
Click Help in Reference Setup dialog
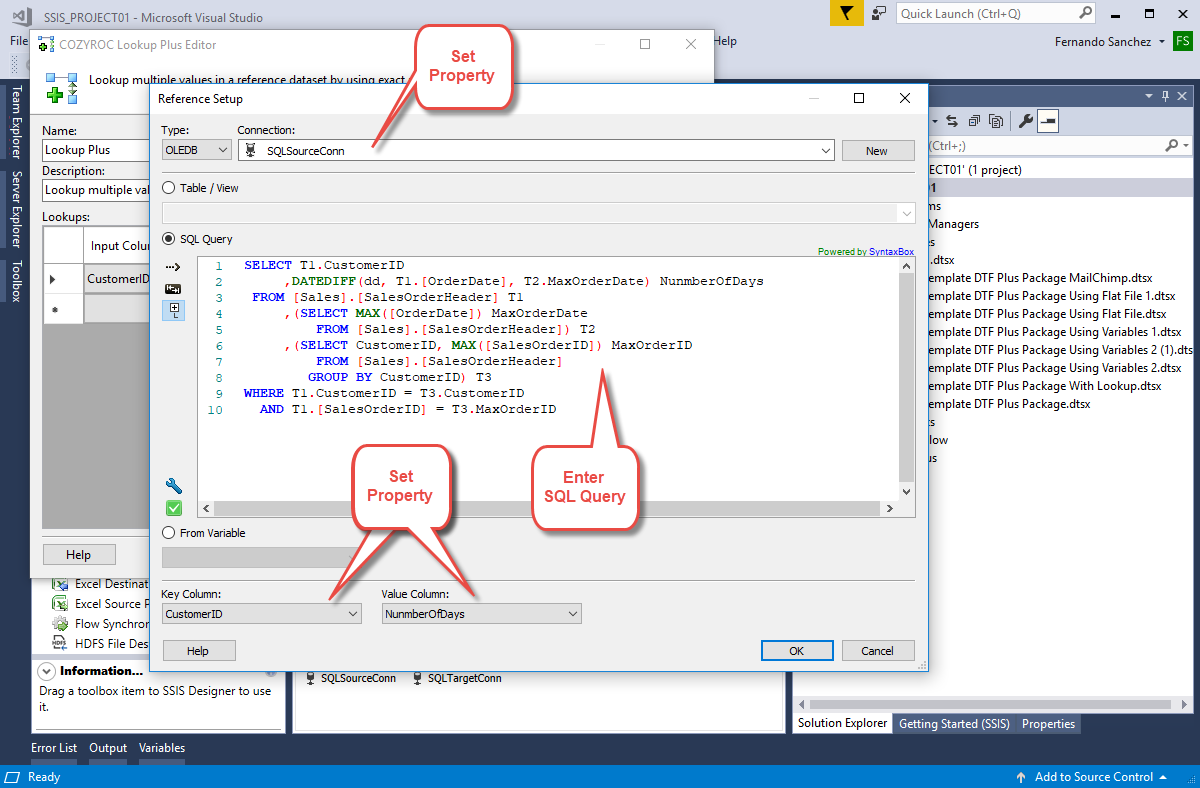(198, 651)
